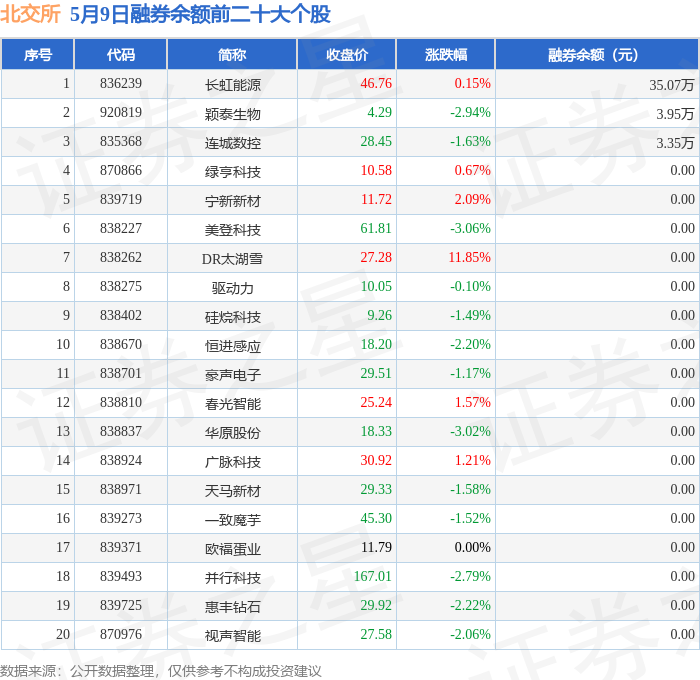Select the 长虹能源 name cell
Image resolution: width=700 pixels, height=680 pixels.
(x=233, y=85)
